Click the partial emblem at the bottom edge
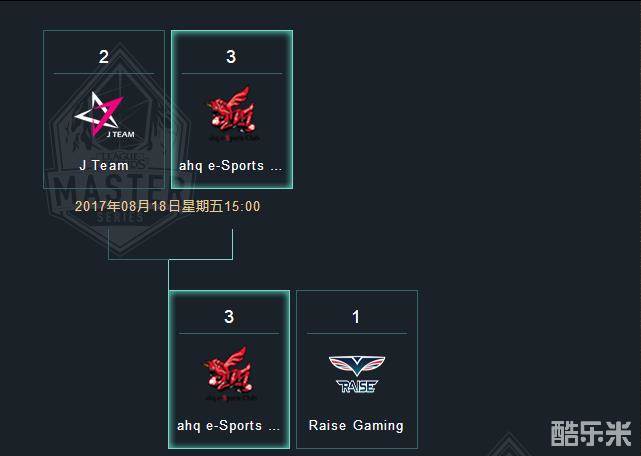 [508, 445]
